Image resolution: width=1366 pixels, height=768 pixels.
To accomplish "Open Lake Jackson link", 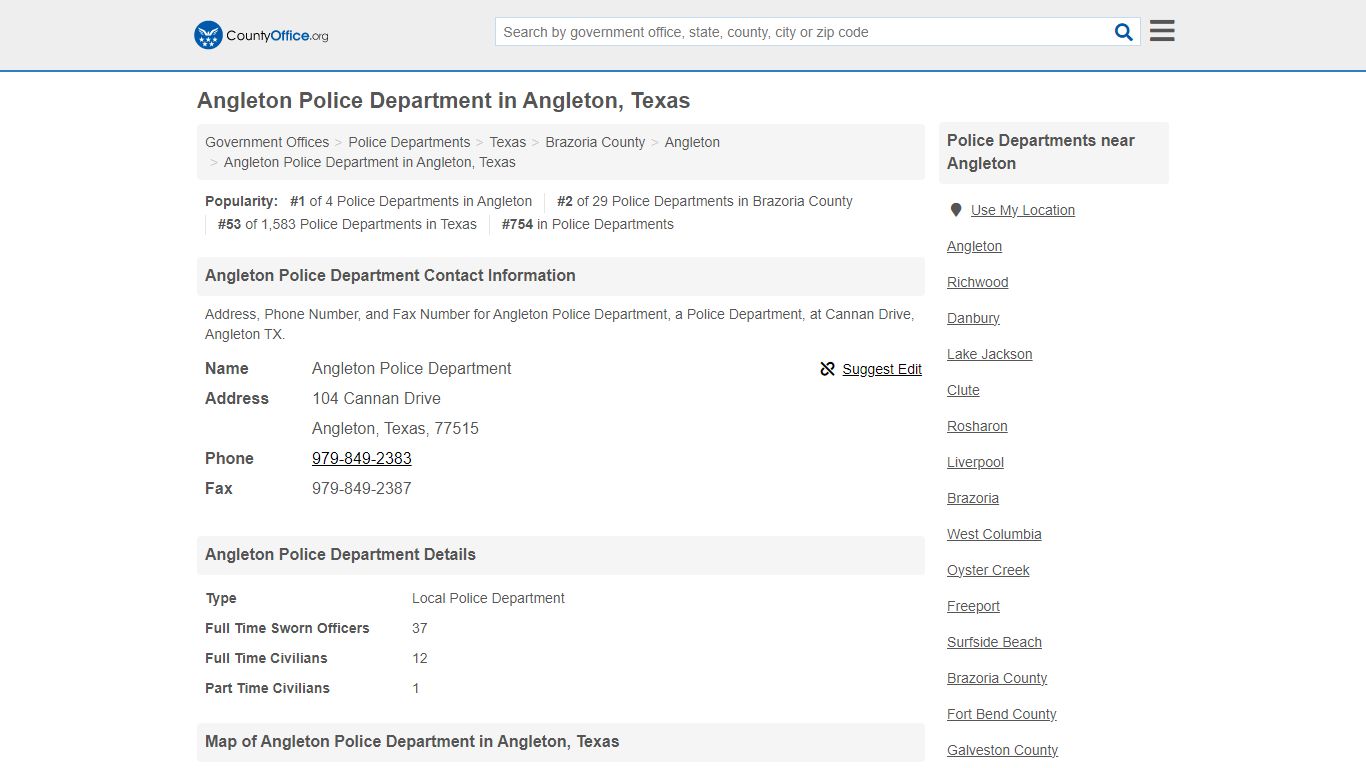I will click(990, 354).
